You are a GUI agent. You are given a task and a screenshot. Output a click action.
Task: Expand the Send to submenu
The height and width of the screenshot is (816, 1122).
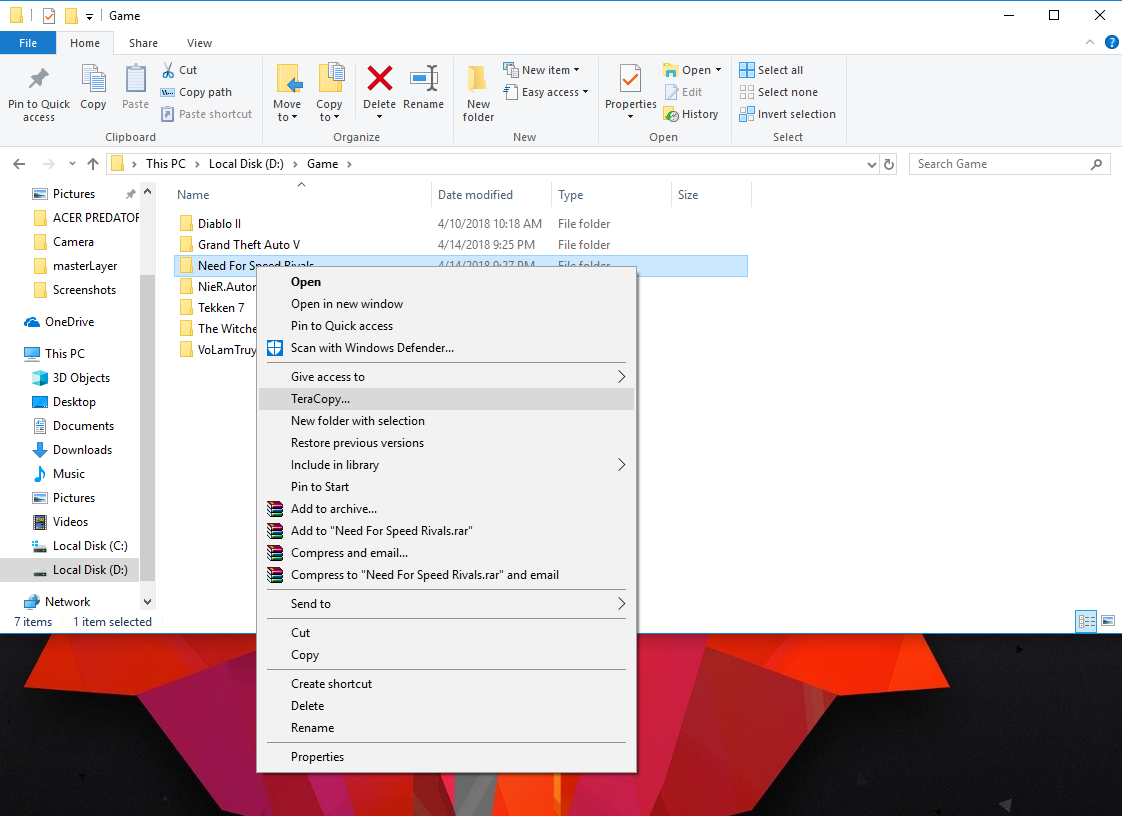[621, 603]
